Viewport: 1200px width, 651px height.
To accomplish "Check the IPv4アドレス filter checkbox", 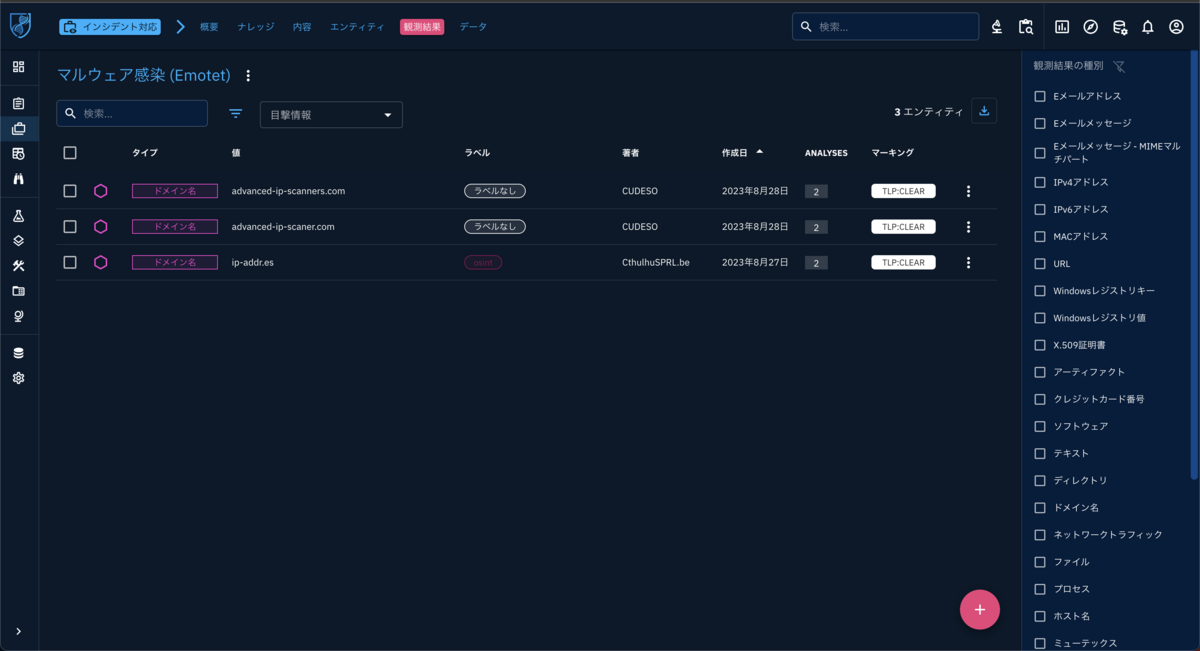I will (x=1040, y=182).
